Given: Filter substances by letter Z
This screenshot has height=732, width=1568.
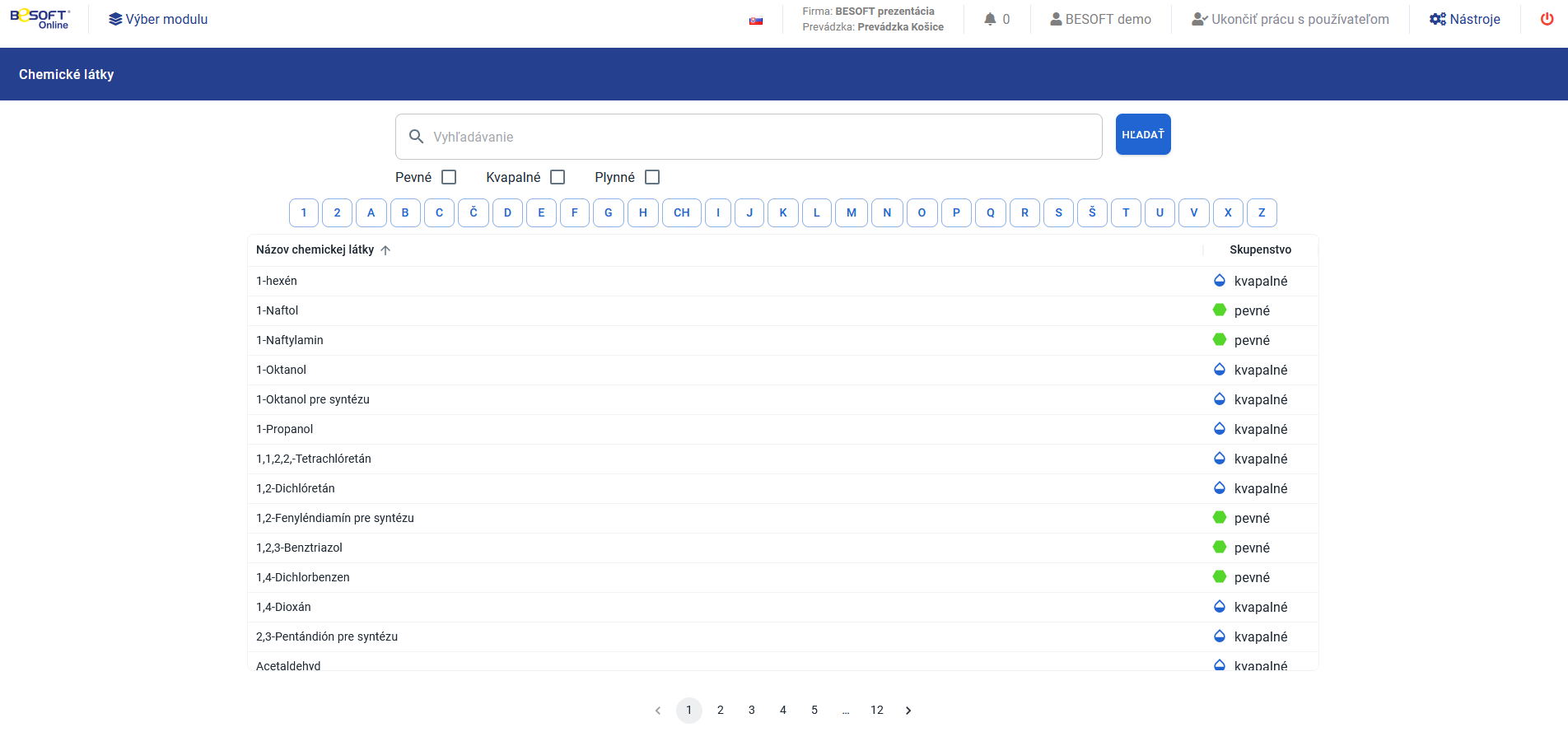Looking at the screenshot, I should (x=1262, y=212).
